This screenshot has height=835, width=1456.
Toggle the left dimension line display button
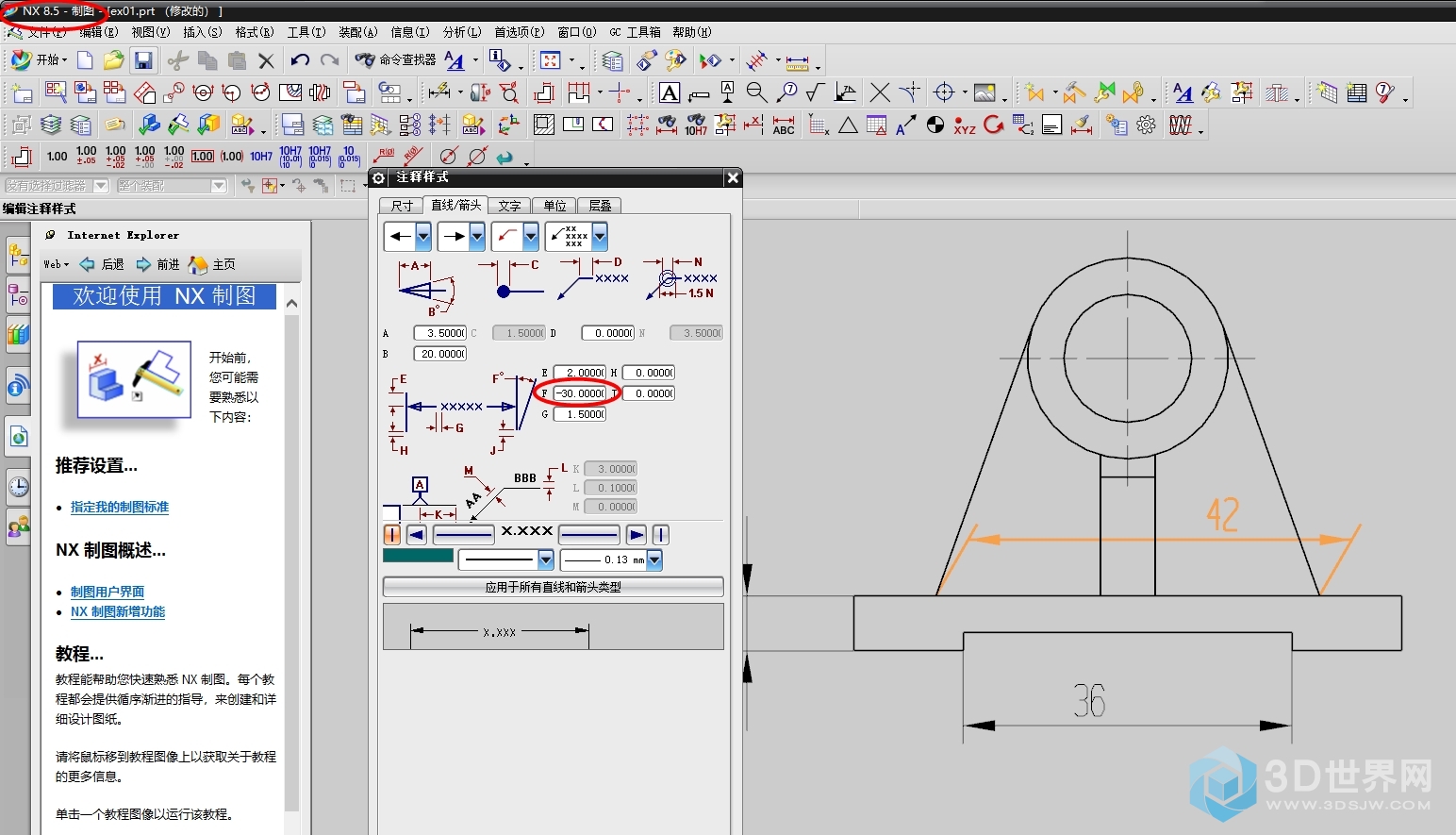point(463,535)
